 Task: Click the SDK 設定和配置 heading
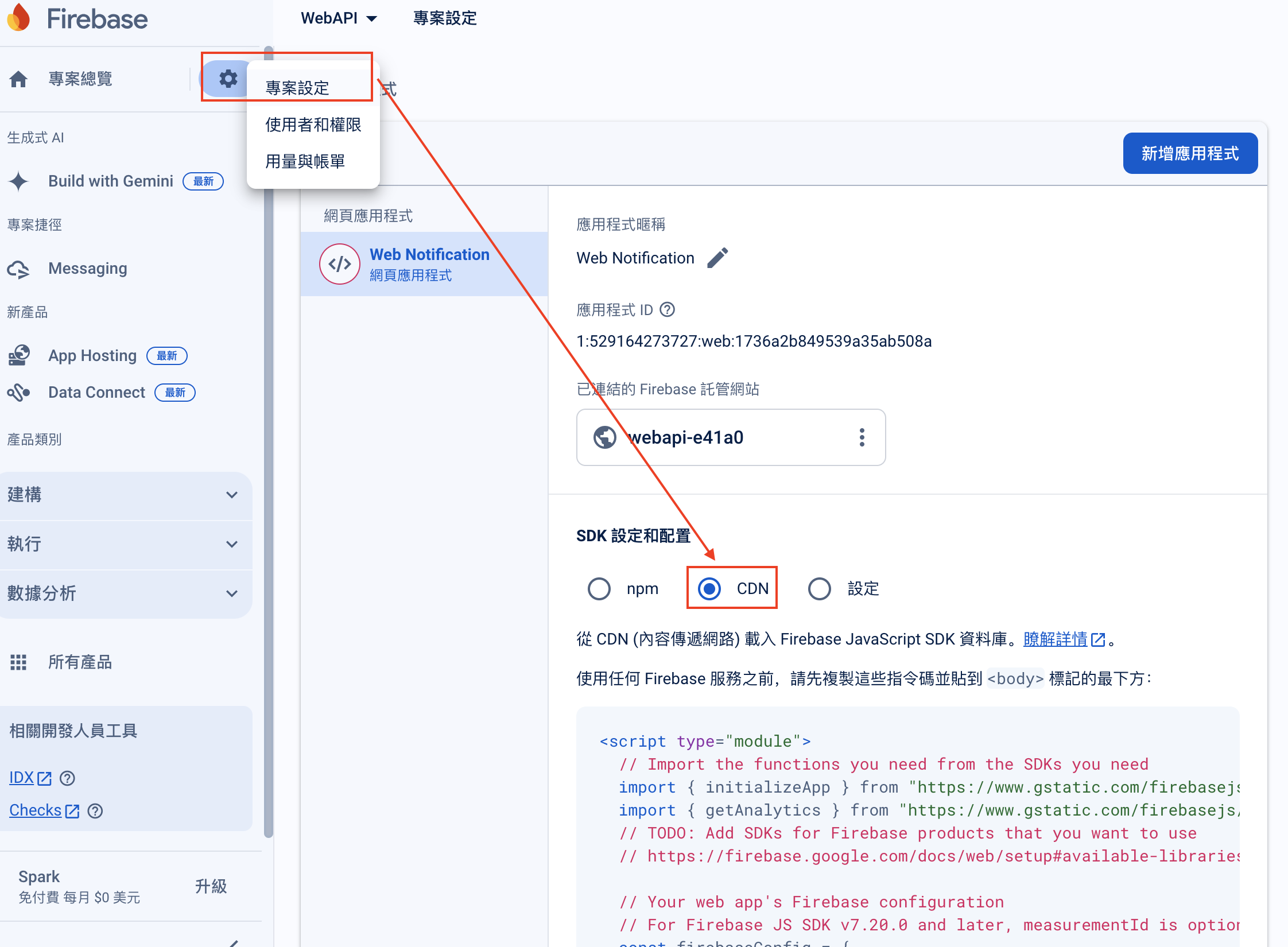pyautogui.click(x=634, y=536)
